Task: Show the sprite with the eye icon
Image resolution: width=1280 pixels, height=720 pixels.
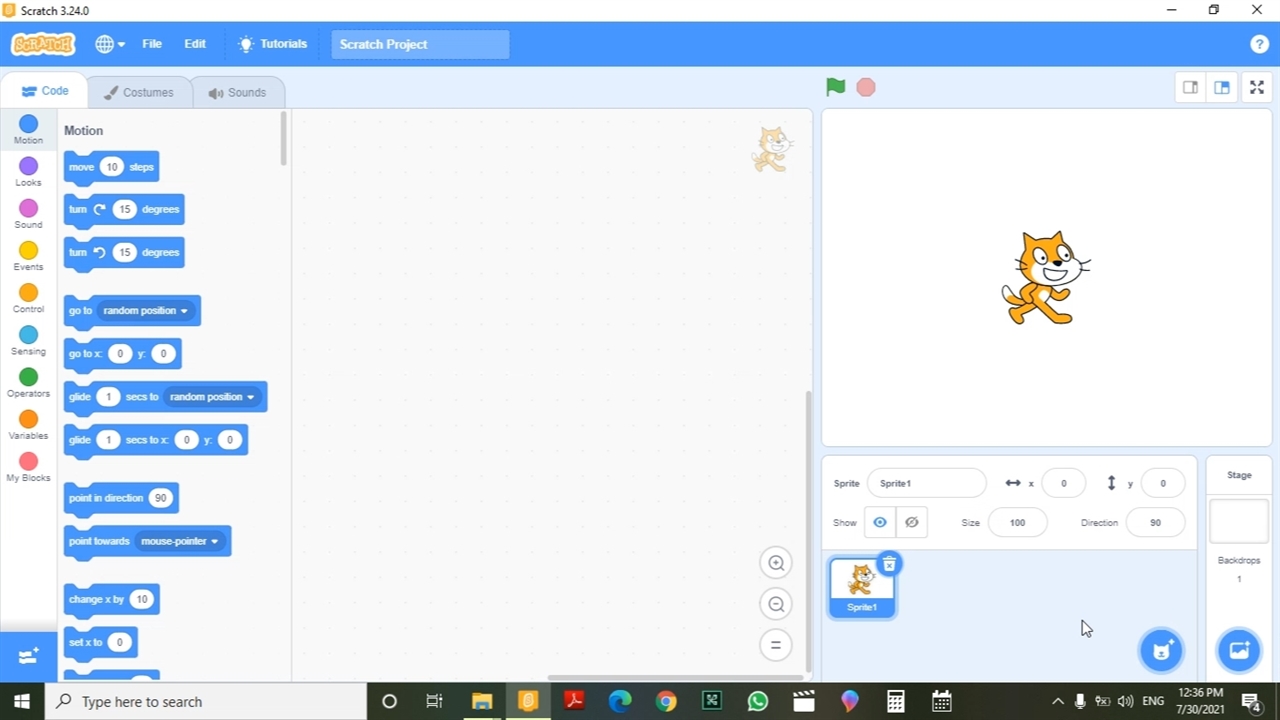Action: tap(880, 522)
